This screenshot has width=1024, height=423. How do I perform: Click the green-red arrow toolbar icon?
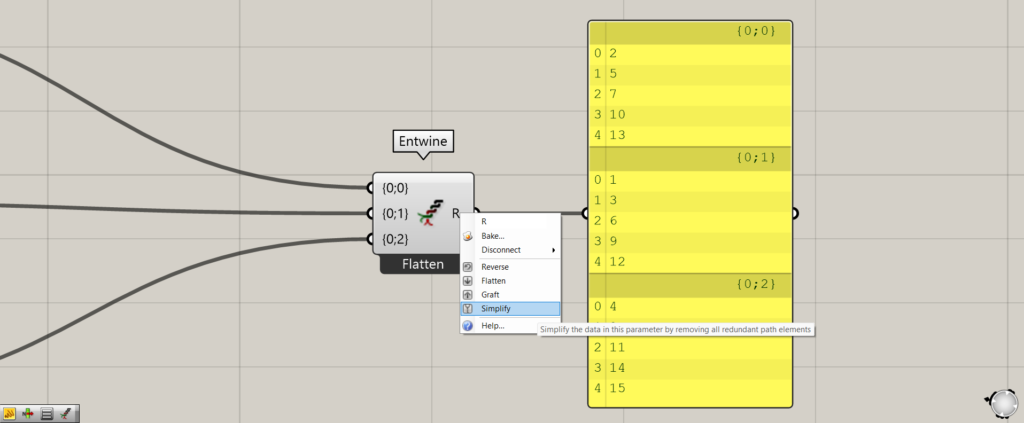[x=28, y=412]
